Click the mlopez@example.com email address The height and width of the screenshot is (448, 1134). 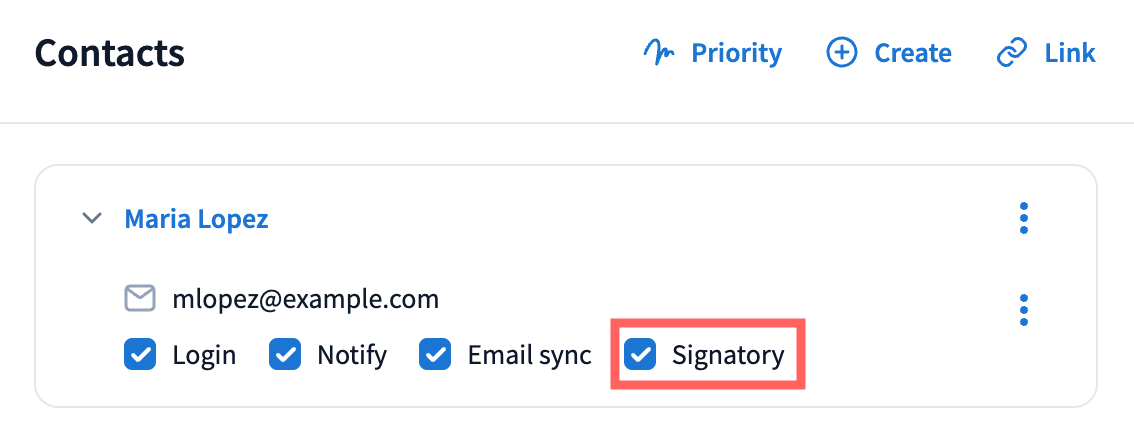tap(306, 299)
